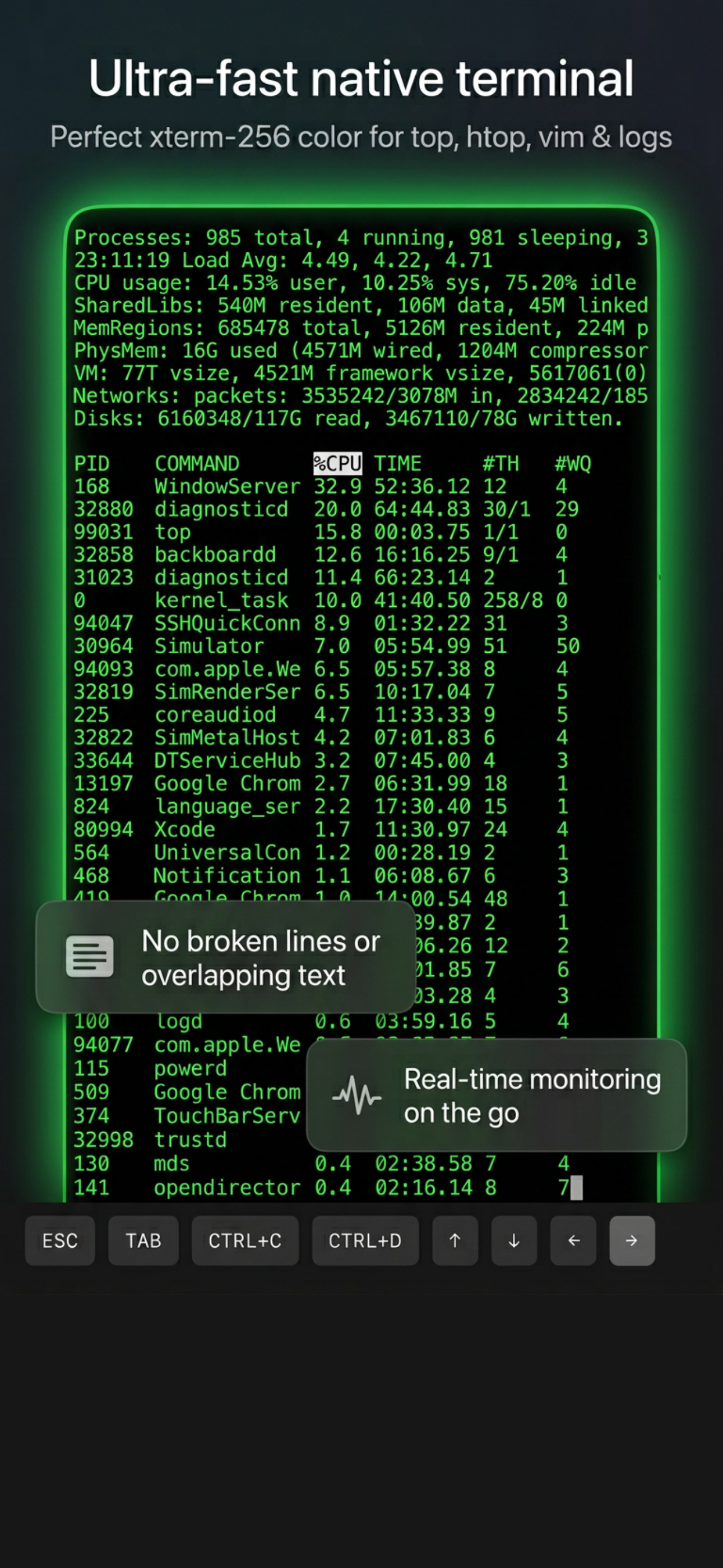Click the Disks read/written line
Screen dimensions: 723x1568
(348, 419)
